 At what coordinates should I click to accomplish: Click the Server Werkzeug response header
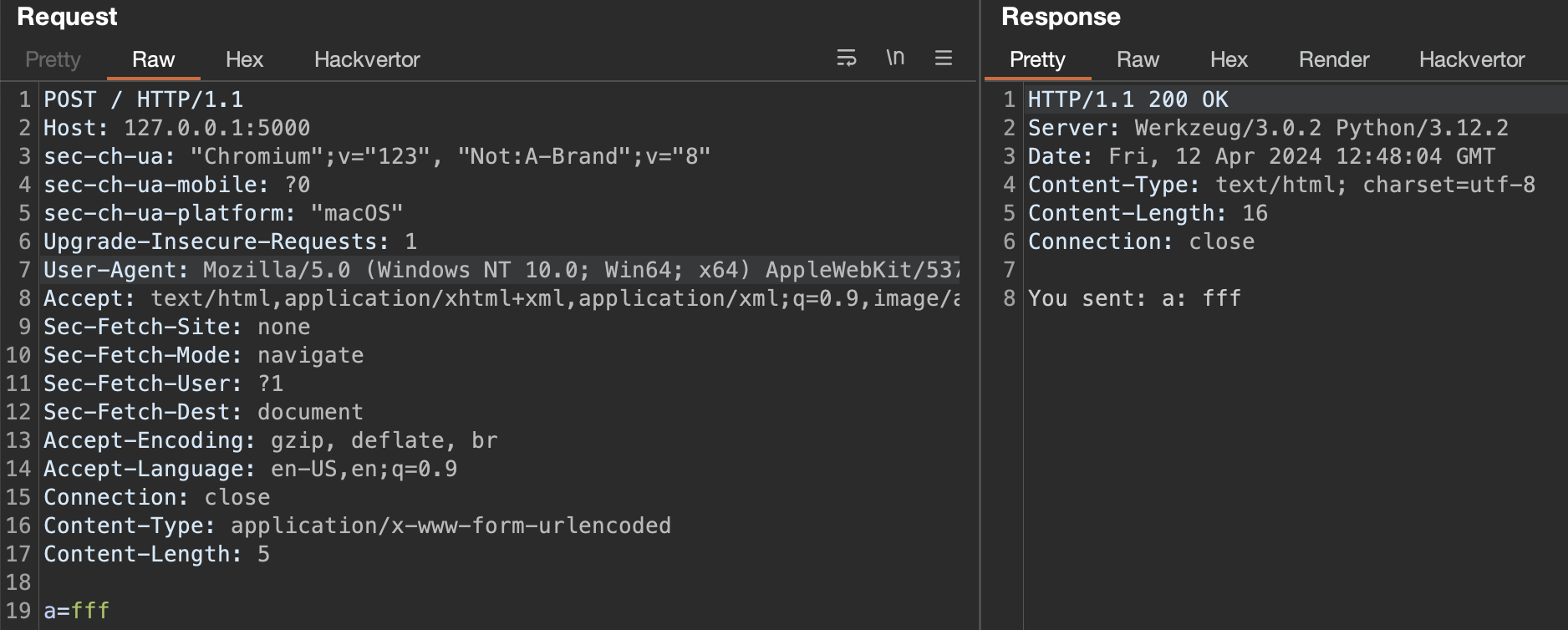click(1268, 128)
